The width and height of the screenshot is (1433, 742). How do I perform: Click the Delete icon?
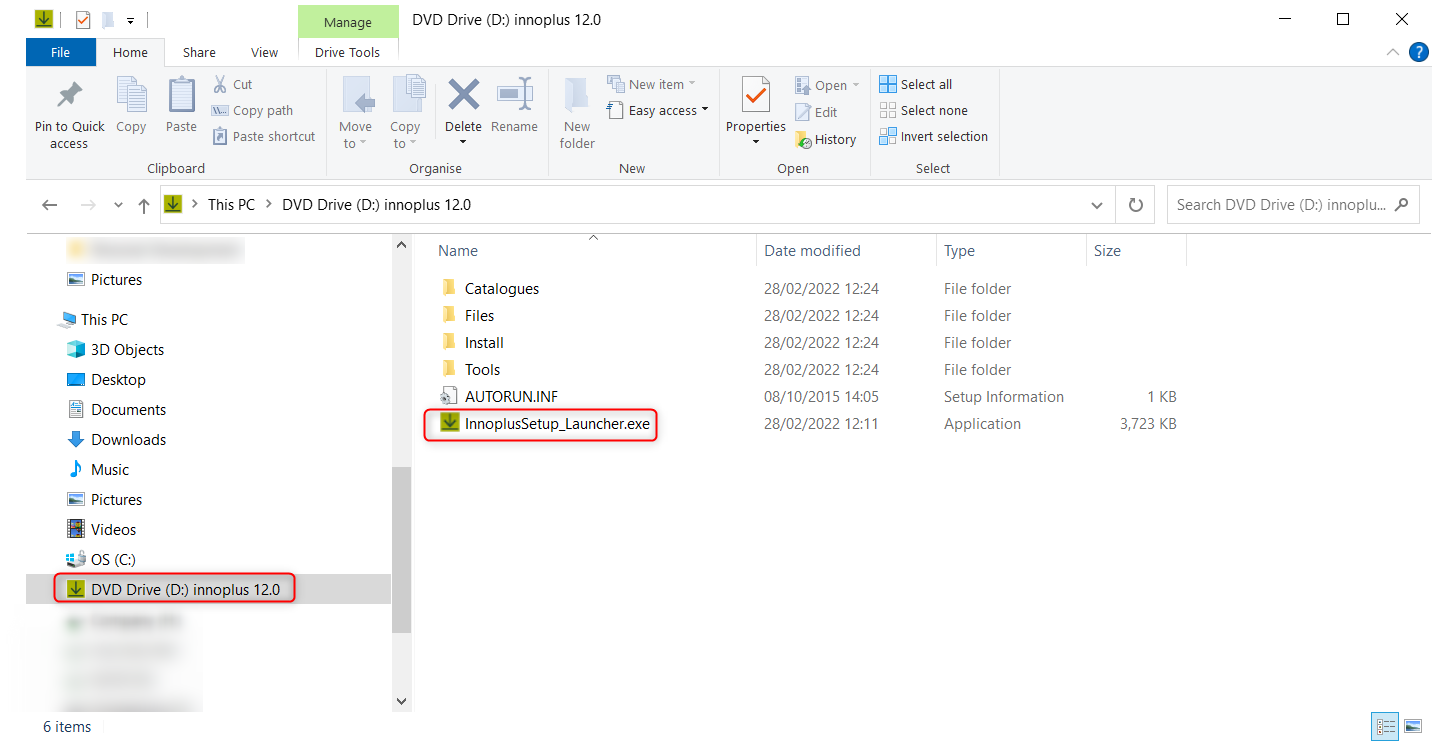tap(463, 105)
